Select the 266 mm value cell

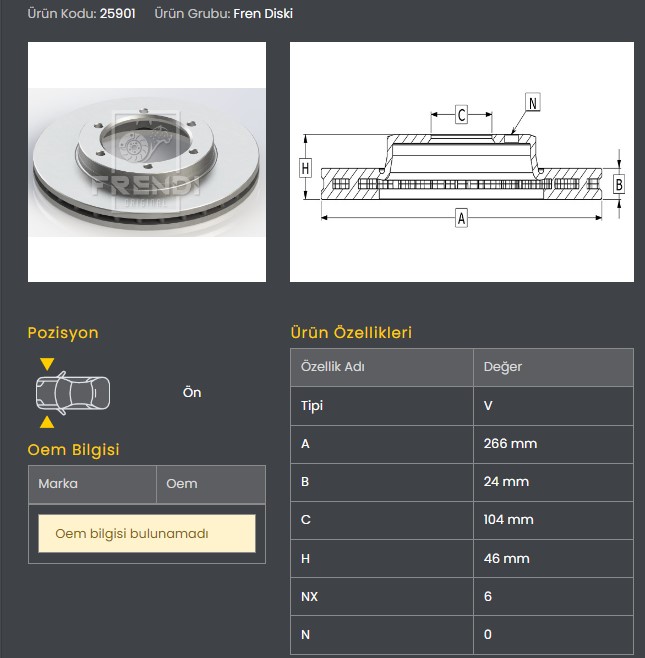coord(510,444)
